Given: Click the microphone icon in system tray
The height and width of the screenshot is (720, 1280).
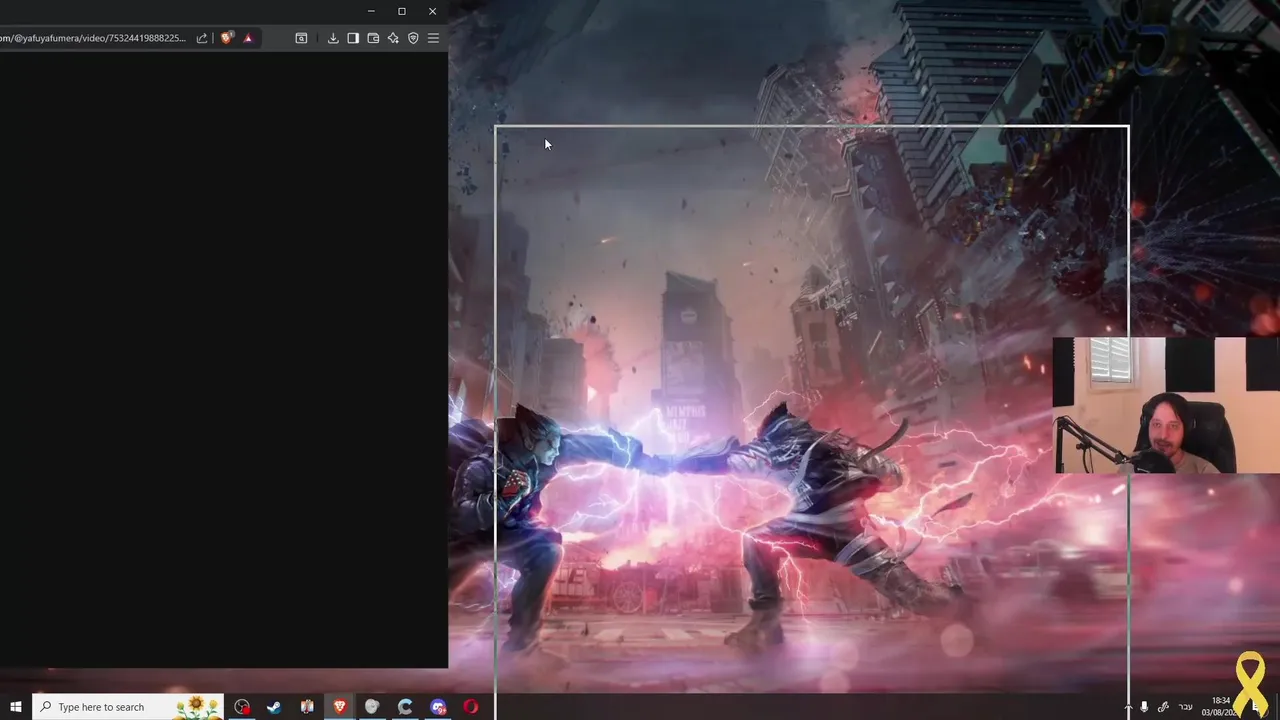Looking at the screenshot, I should click(1144, 707).
